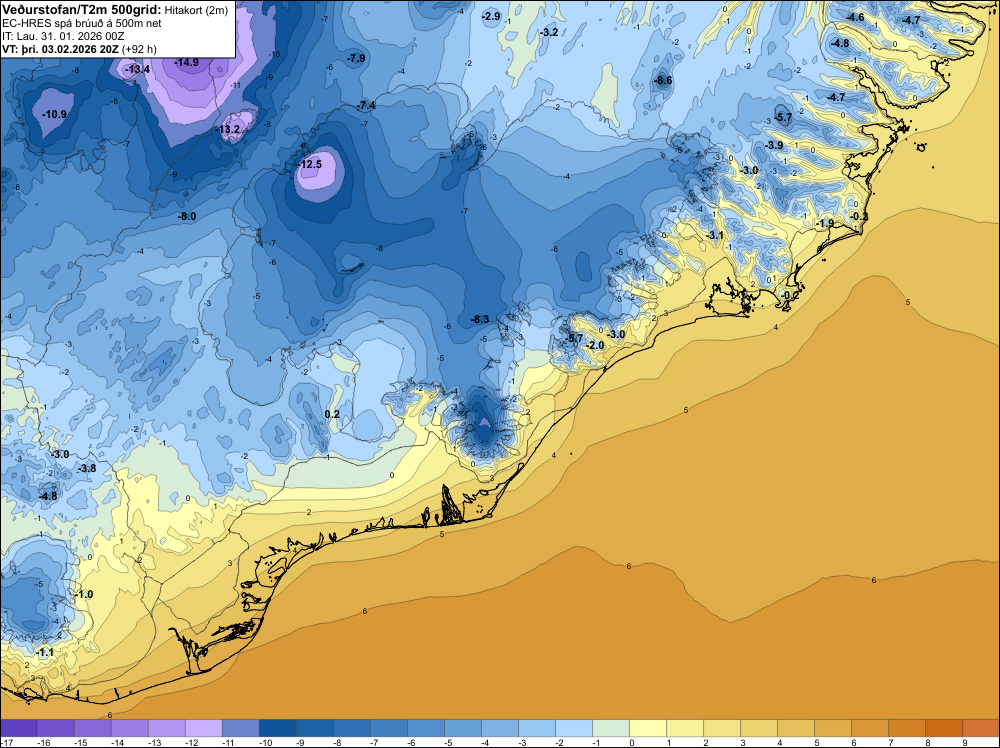Click the -3.1 temperature label

point(715,235)
